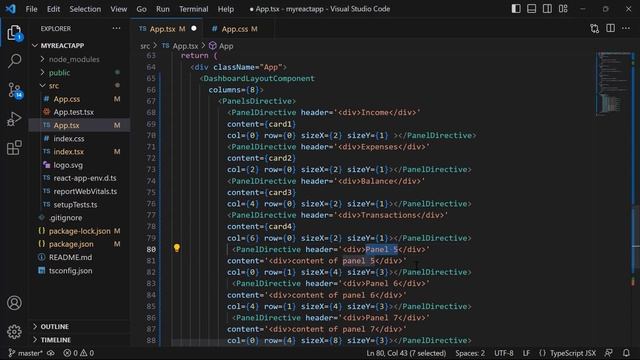
Task: Toggle the secondary side bar
Action: 547,9
